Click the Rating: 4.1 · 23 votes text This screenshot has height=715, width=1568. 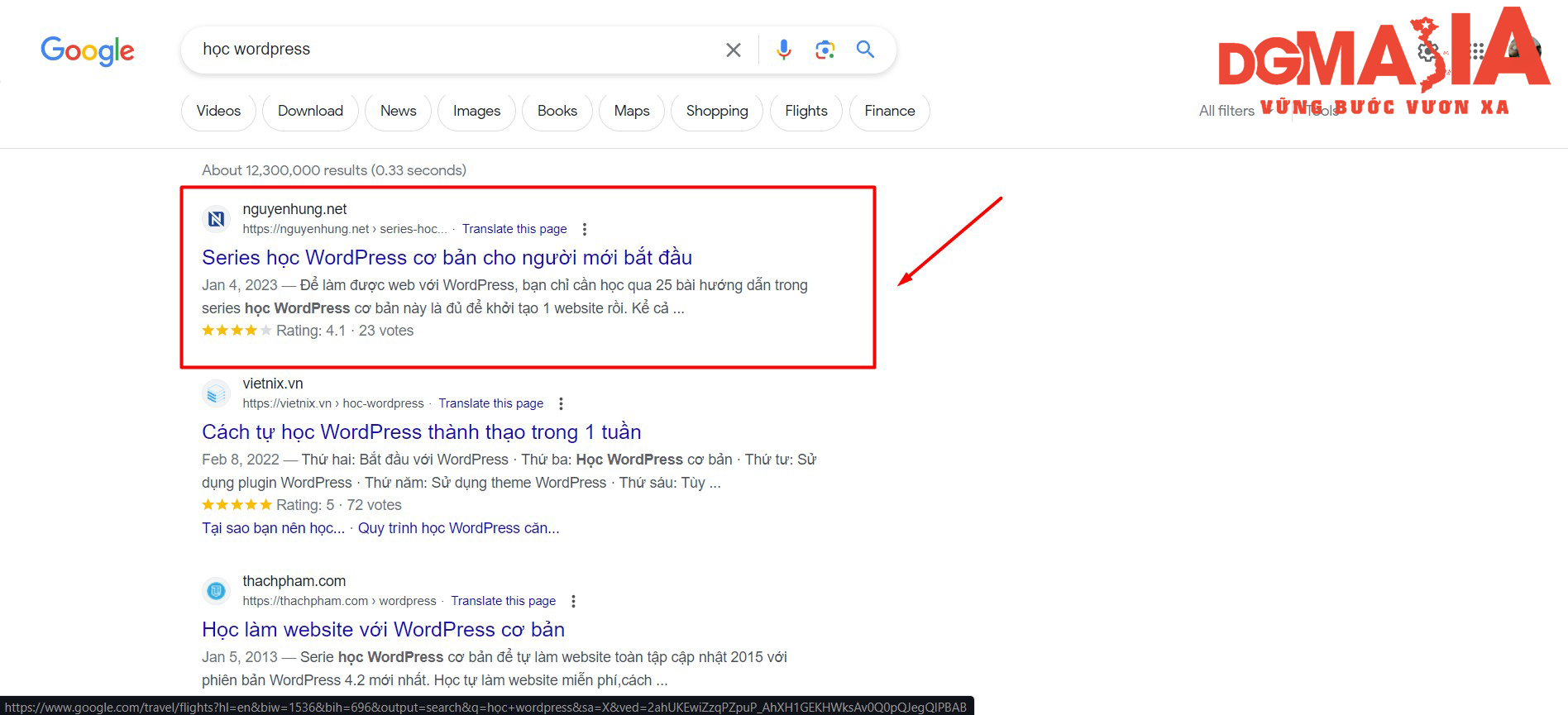345,331
